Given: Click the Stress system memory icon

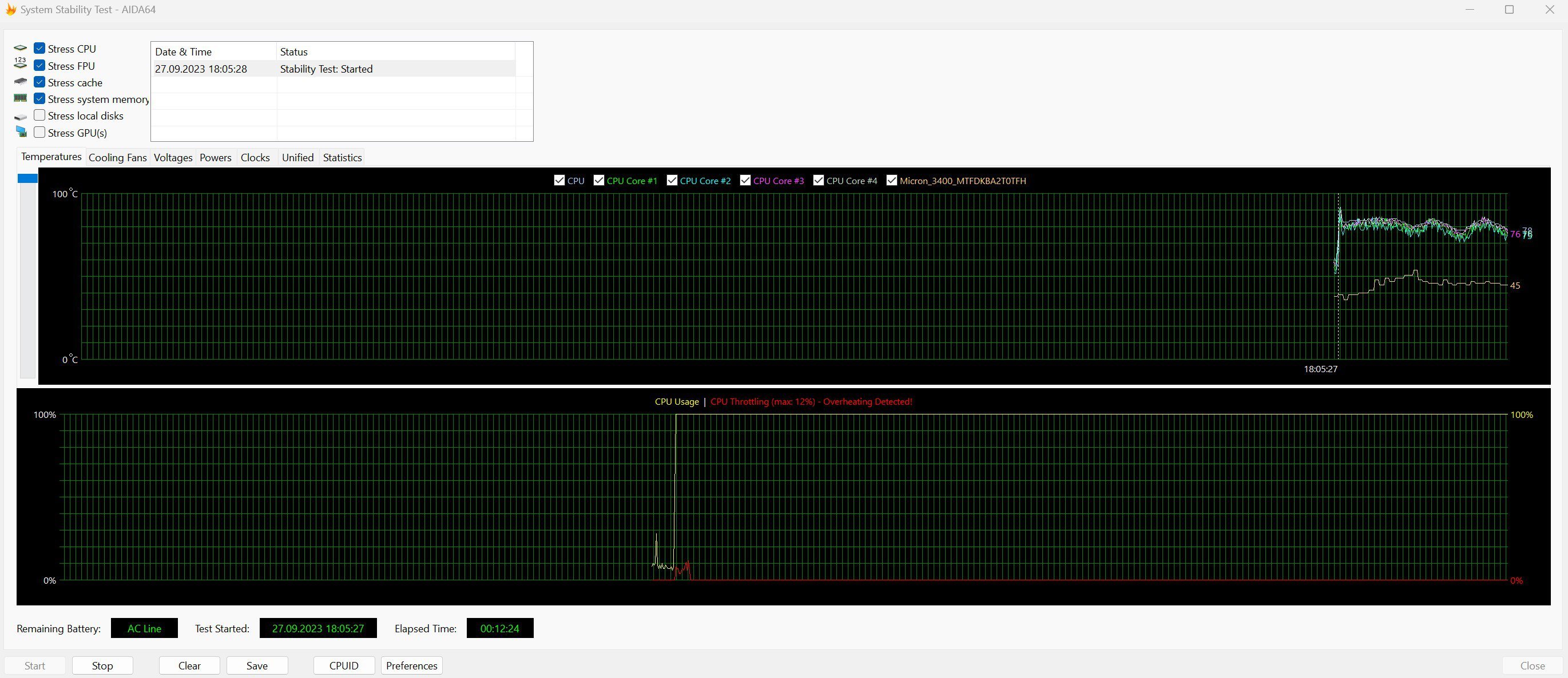Looking at the screenshot, I should pos(21,98).
